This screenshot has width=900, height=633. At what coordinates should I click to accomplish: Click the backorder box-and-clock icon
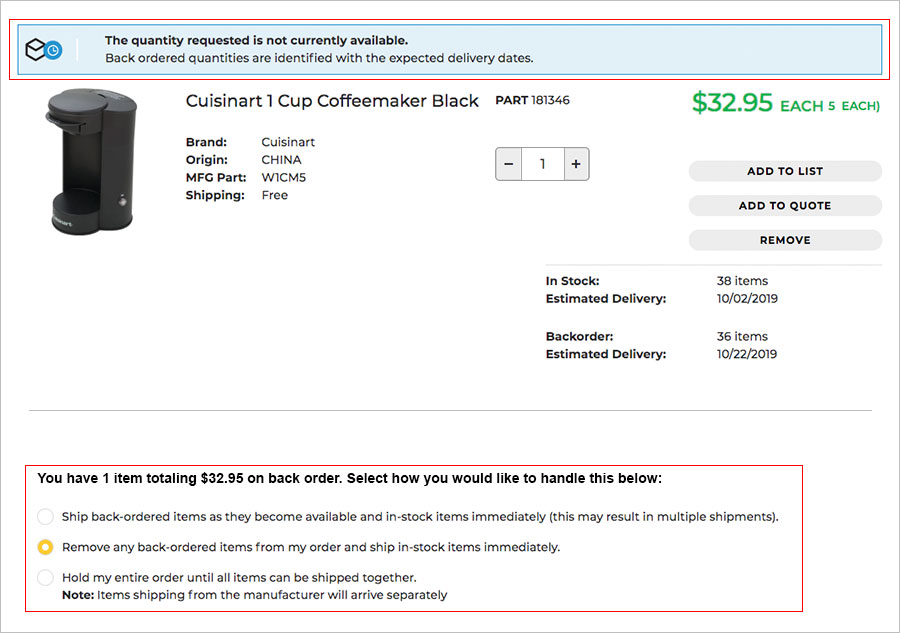tap(44, 50)
